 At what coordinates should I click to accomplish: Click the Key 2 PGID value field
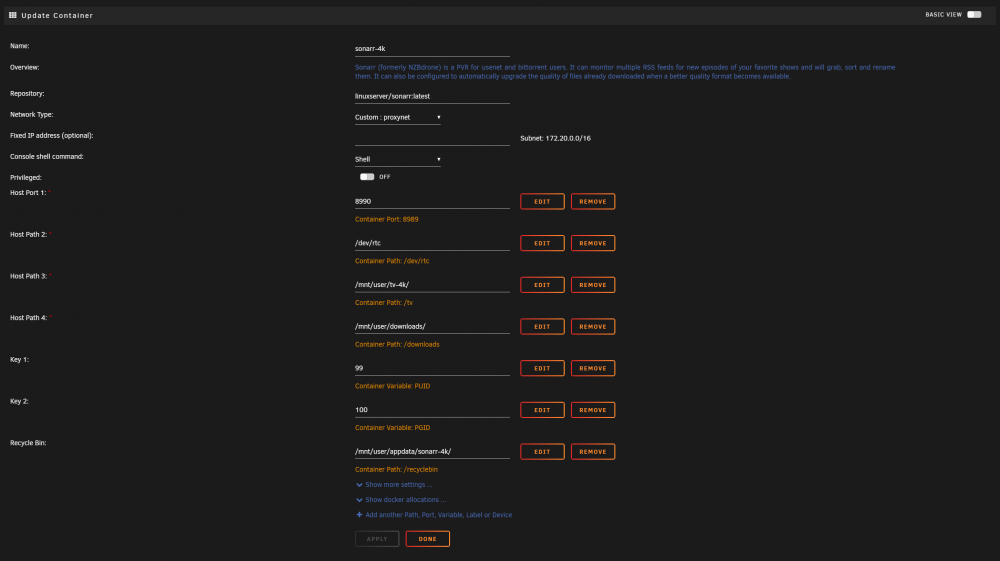pos(432,410)
